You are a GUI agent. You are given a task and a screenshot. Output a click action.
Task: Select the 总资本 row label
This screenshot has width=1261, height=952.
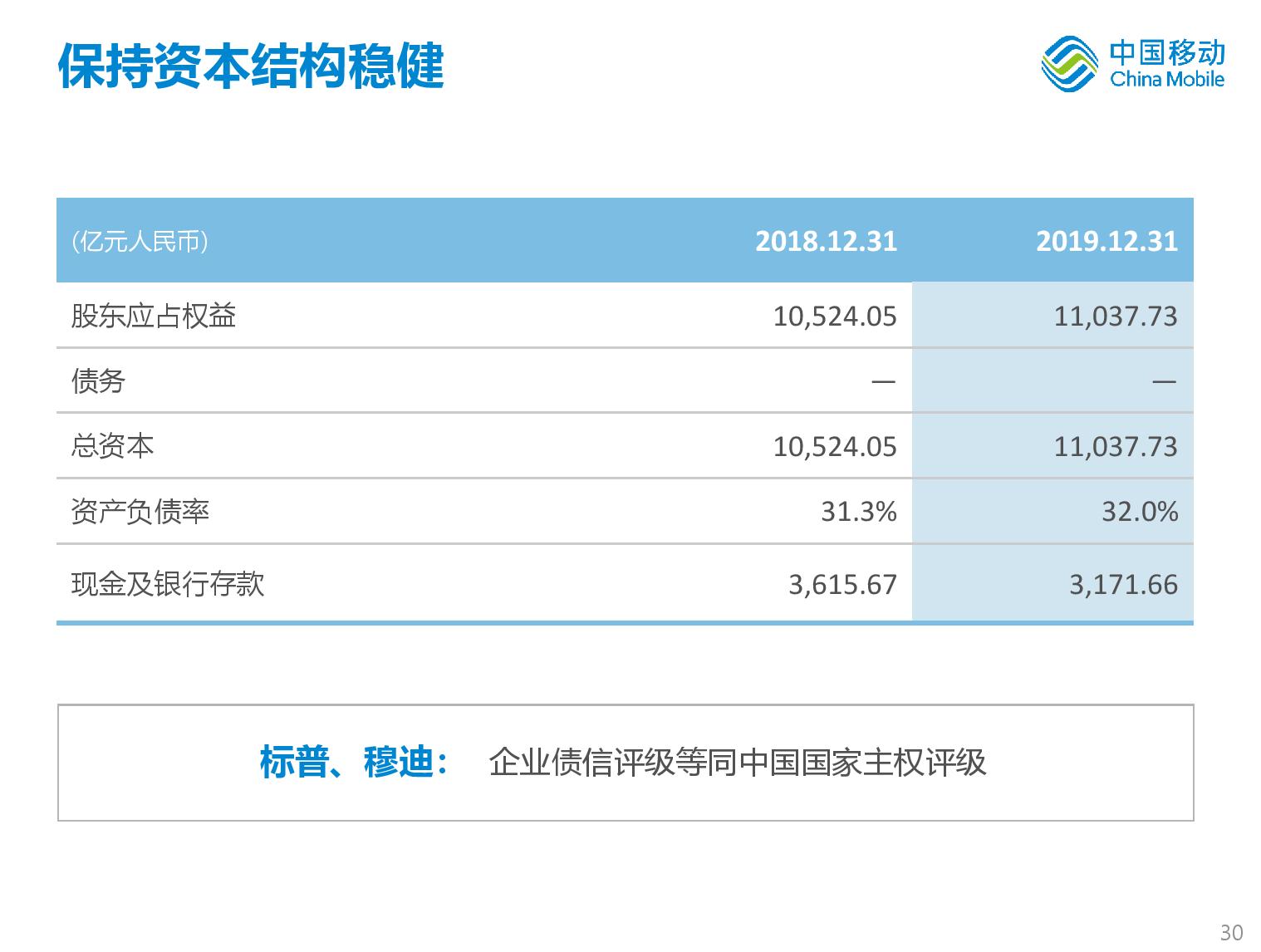112,446
